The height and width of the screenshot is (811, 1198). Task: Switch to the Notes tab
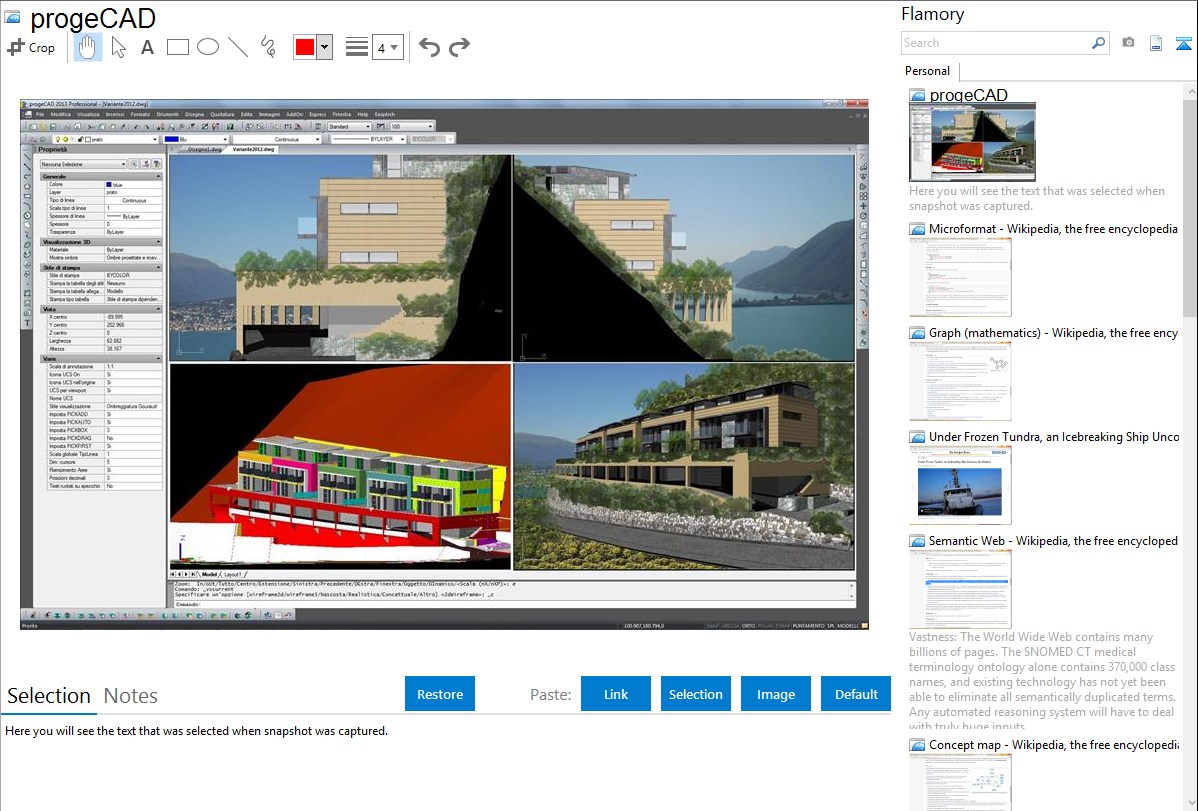(131, 696)
